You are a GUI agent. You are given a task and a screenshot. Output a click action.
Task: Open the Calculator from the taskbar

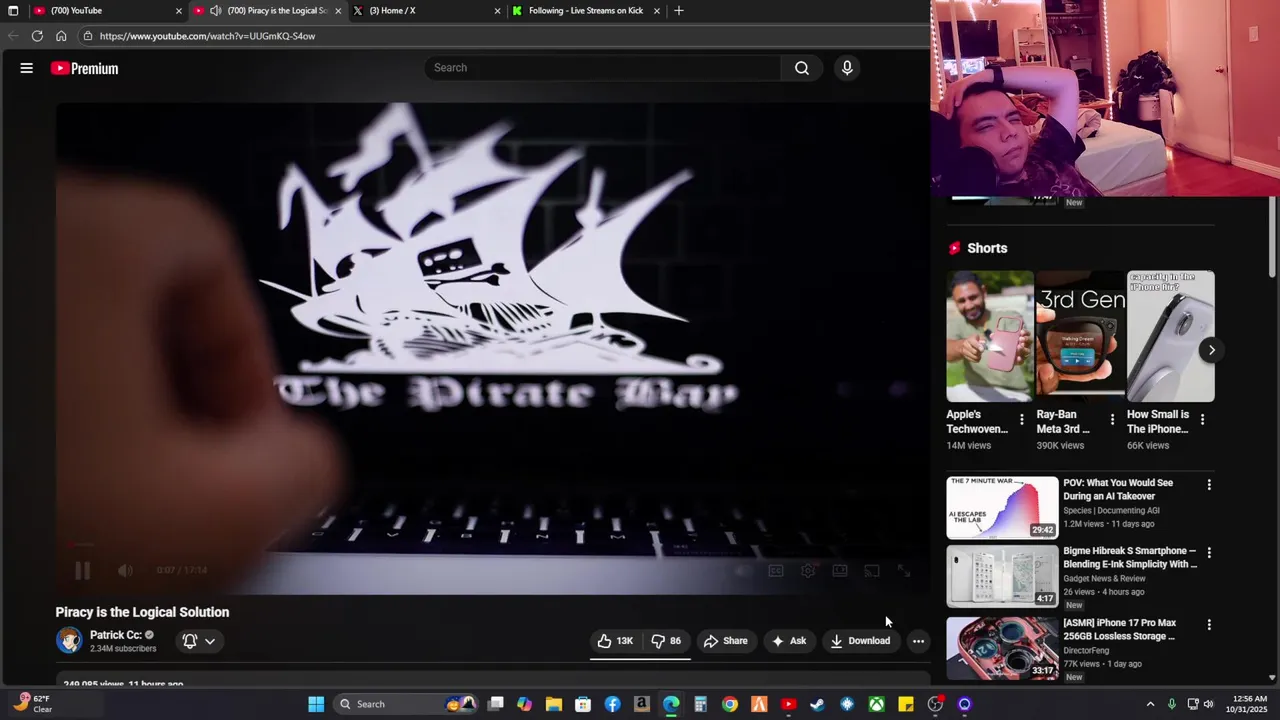(700, 704)
